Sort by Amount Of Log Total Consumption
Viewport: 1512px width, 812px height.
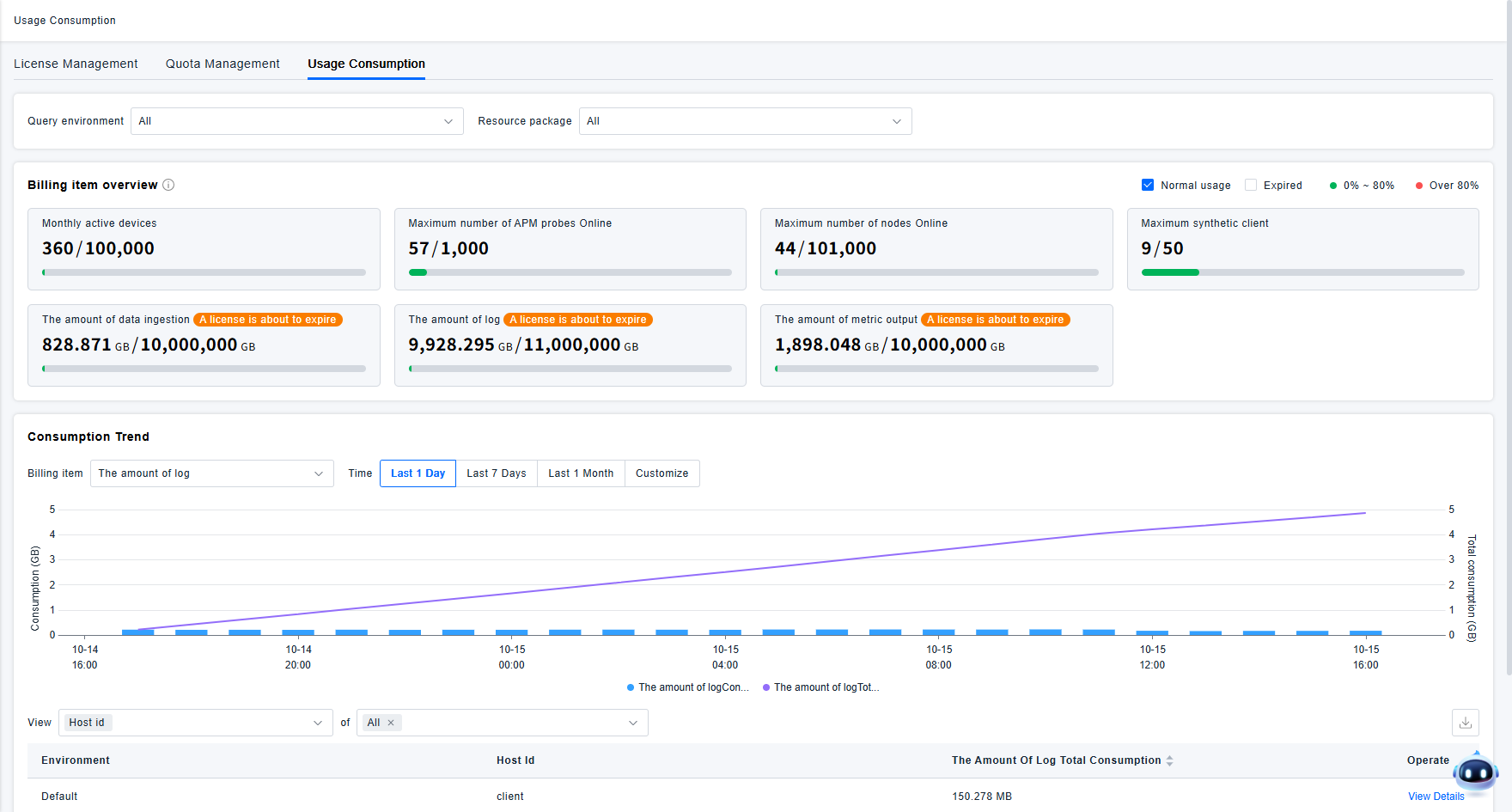point(1169,760)
